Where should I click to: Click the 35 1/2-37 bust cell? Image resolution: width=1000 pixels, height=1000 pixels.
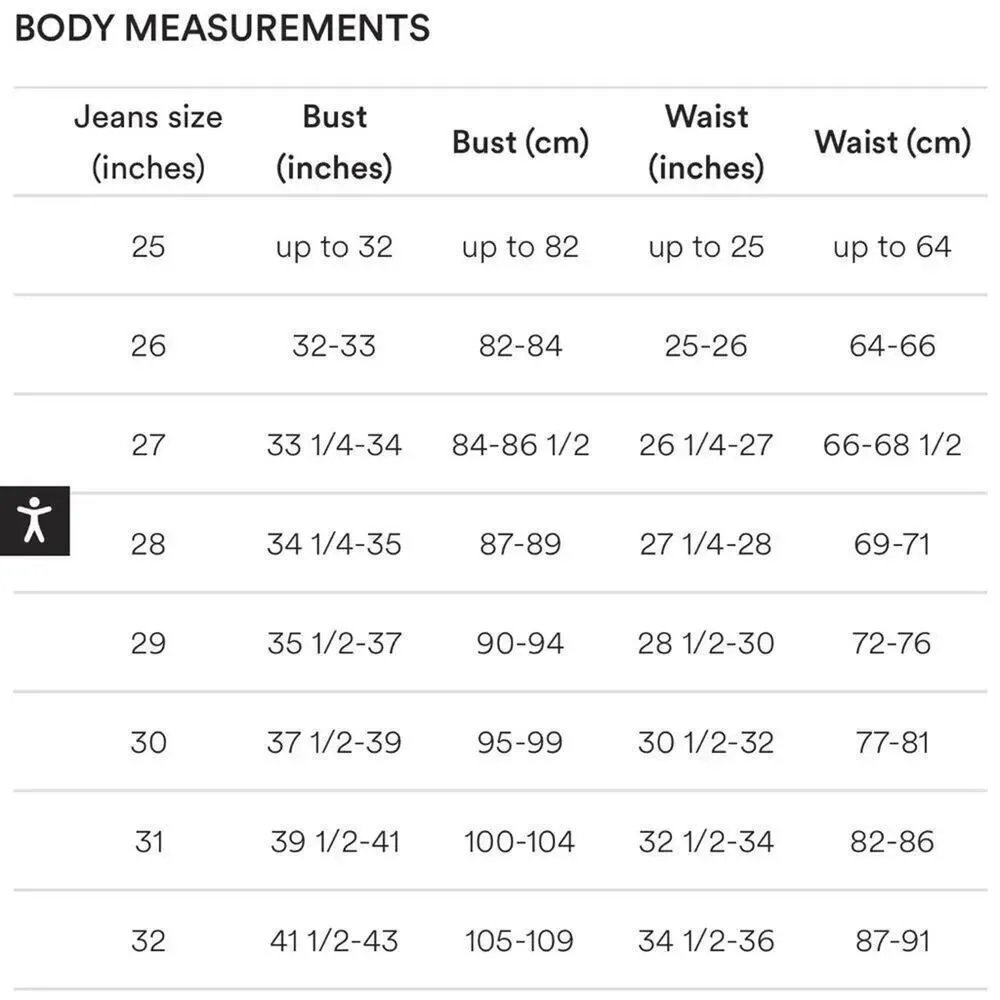click(x=334, y=643)
